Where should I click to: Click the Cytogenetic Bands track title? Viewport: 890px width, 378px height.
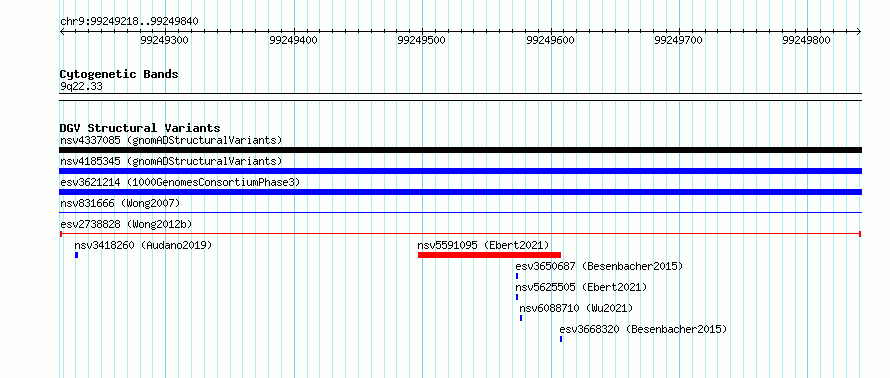[x=119, y=74]
